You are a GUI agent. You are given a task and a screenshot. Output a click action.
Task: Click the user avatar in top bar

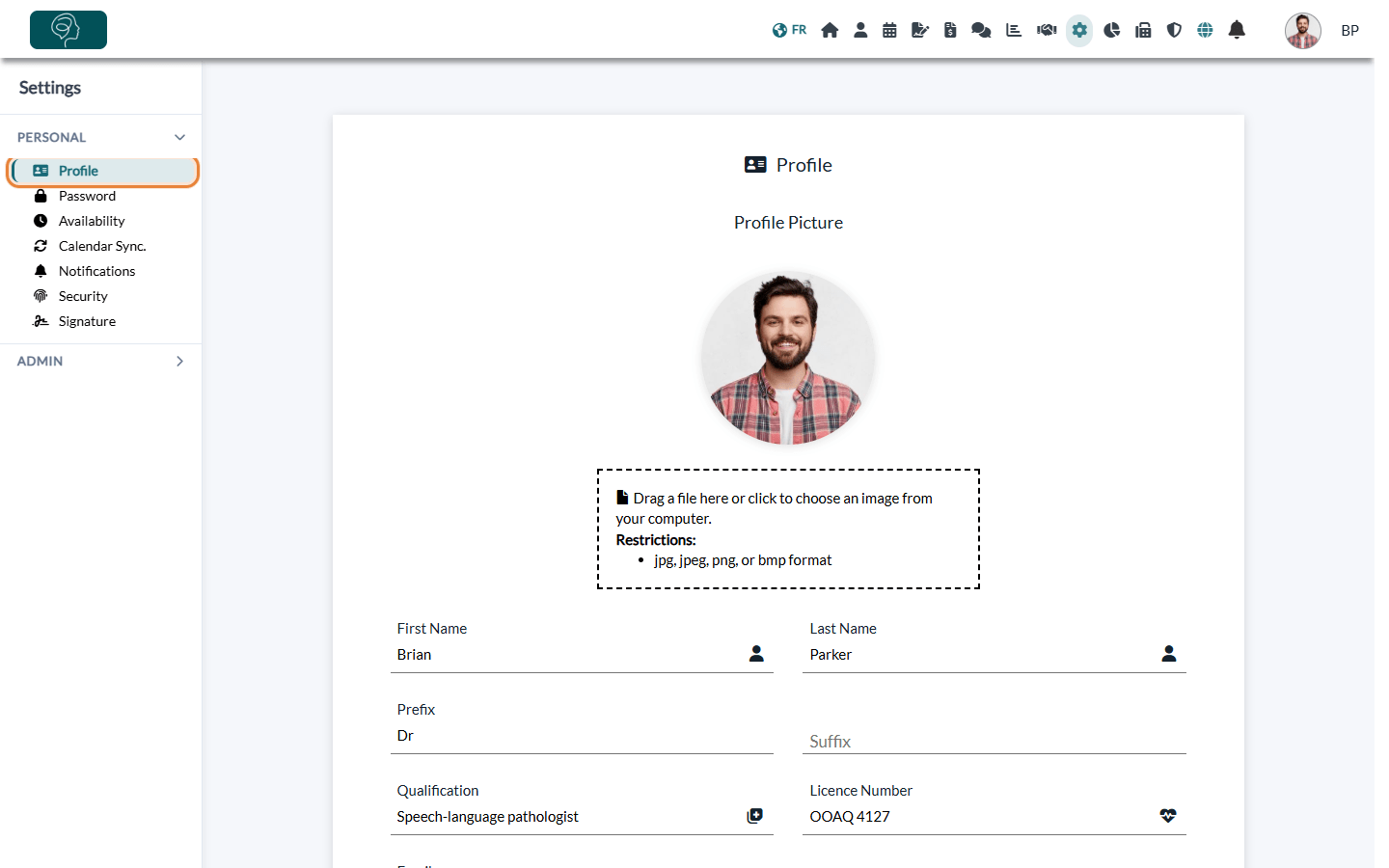tap(1303, 31)
